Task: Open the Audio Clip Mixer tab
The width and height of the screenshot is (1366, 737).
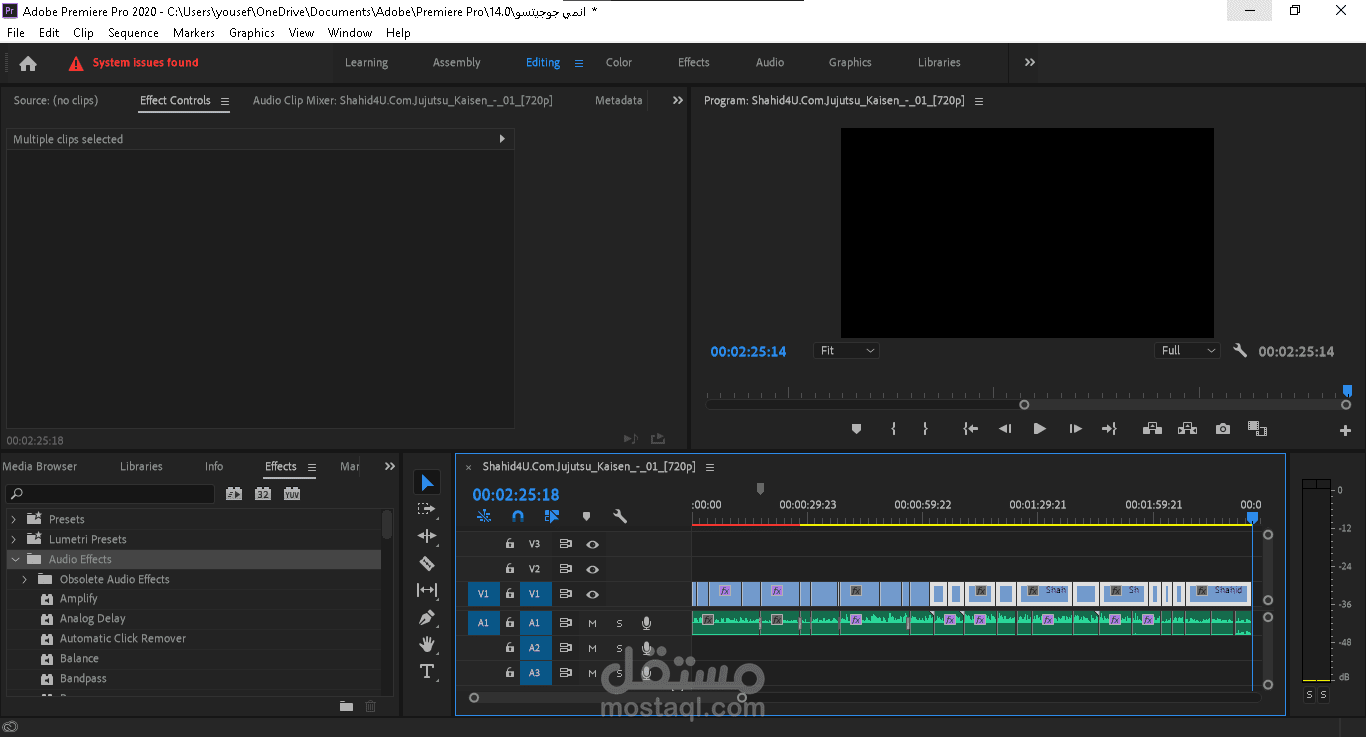Action: pos(403,100)
